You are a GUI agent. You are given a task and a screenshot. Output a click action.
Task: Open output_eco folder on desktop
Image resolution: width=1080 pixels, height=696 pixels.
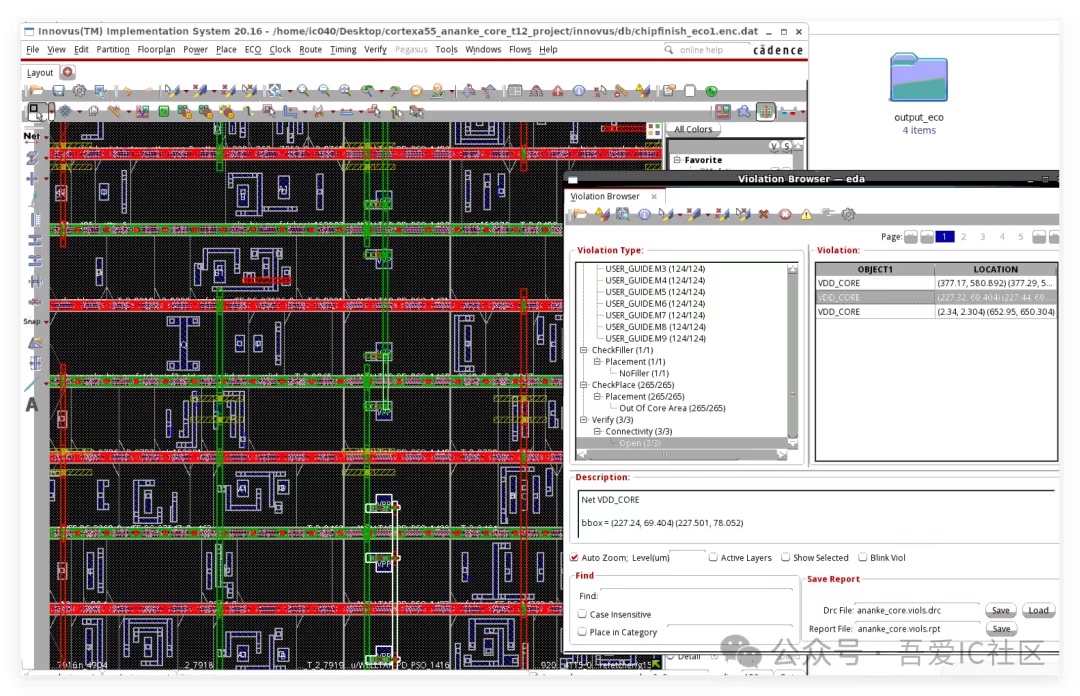[x=919, y=78]
